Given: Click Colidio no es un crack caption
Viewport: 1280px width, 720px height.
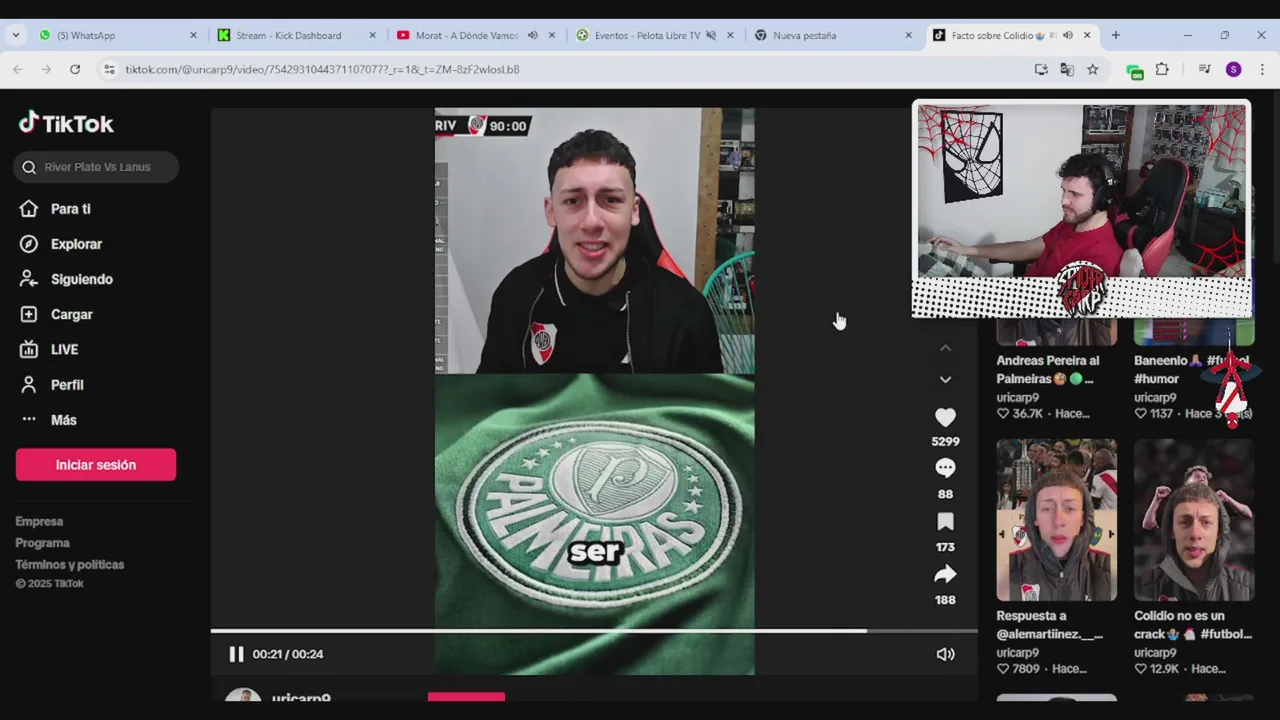Looking at the screenshot, I should pyautogui.click(x=1193, y=625).
